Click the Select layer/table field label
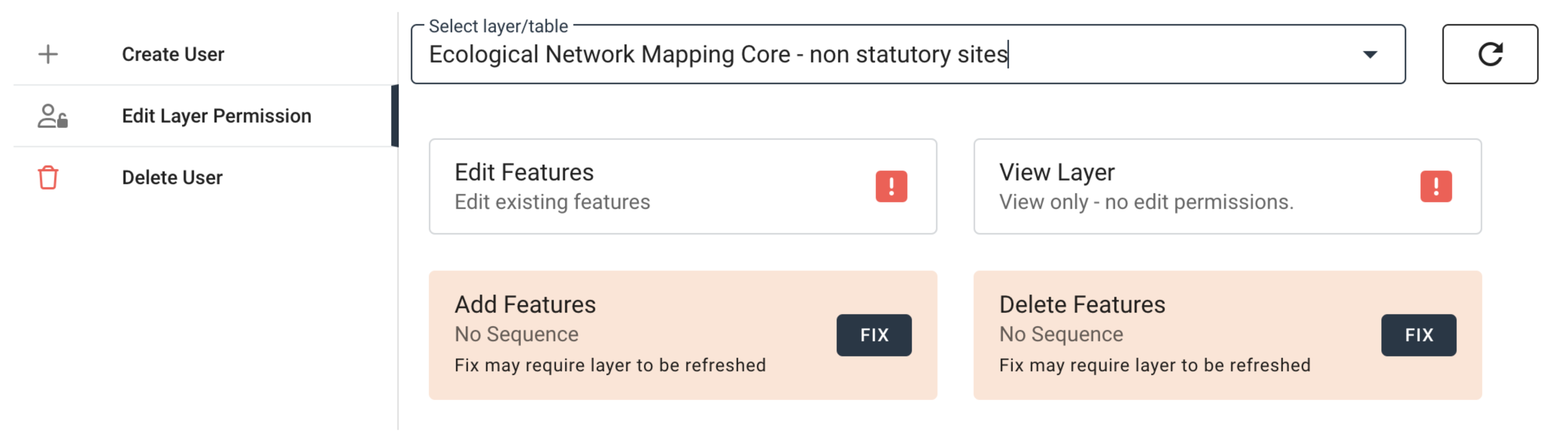 pos(498,26)
